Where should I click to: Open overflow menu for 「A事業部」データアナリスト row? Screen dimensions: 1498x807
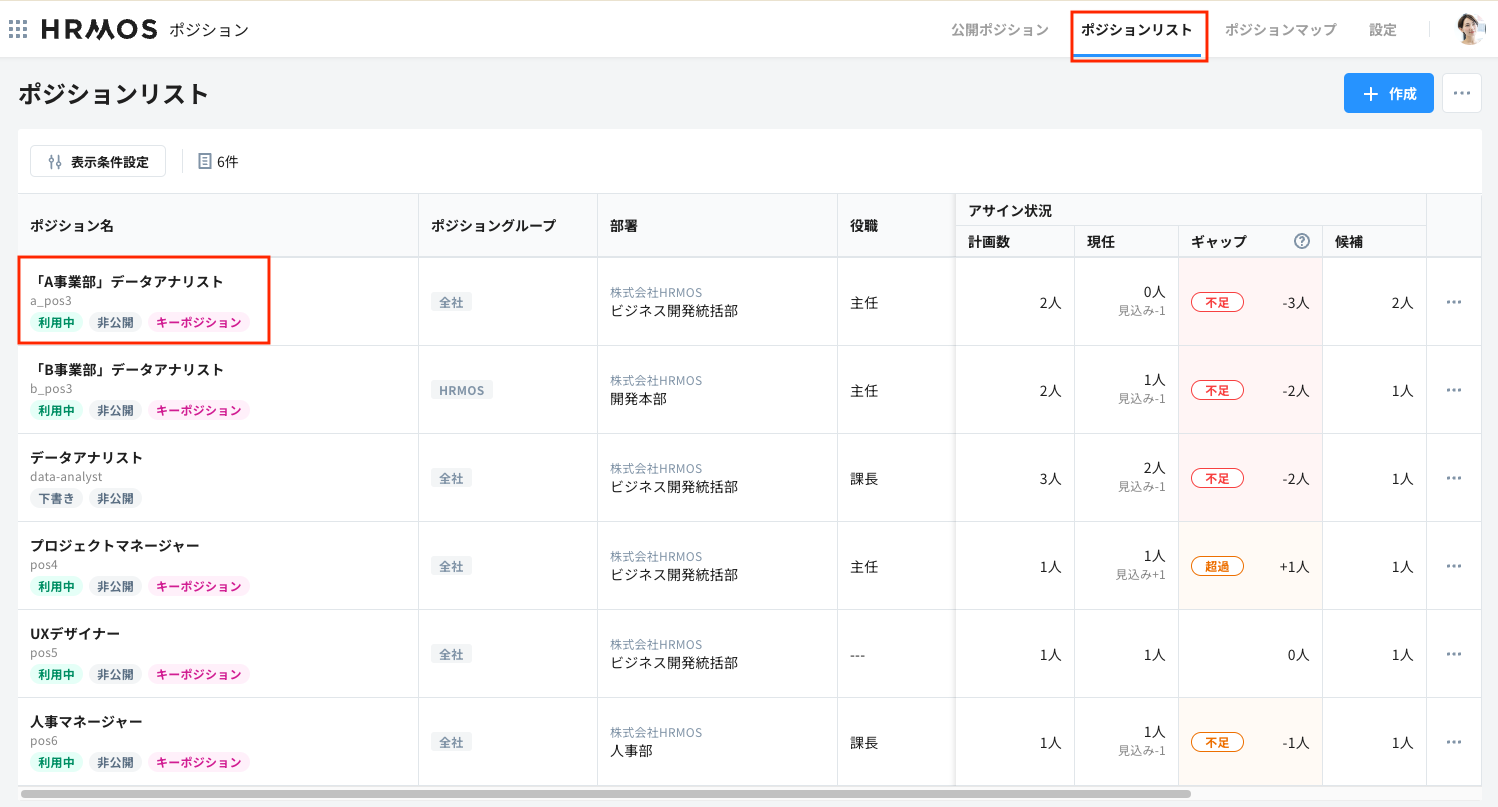pos(1453,301)
